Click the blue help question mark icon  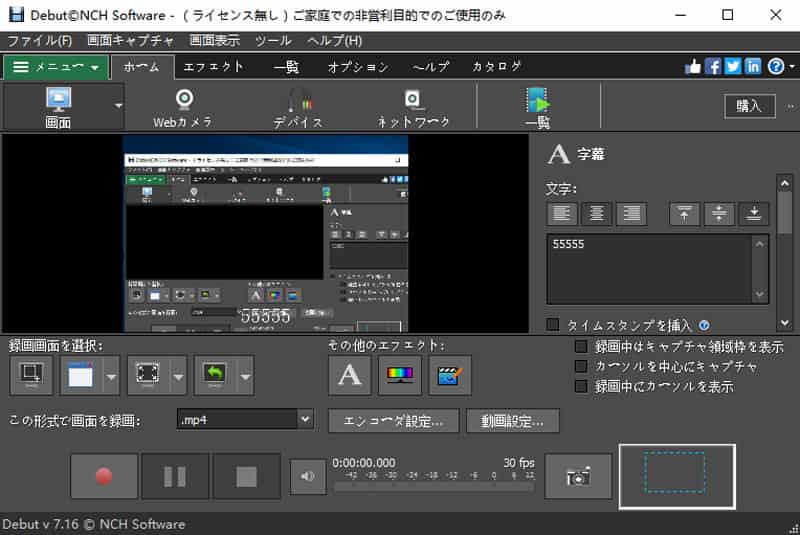(x=776, y=66)
